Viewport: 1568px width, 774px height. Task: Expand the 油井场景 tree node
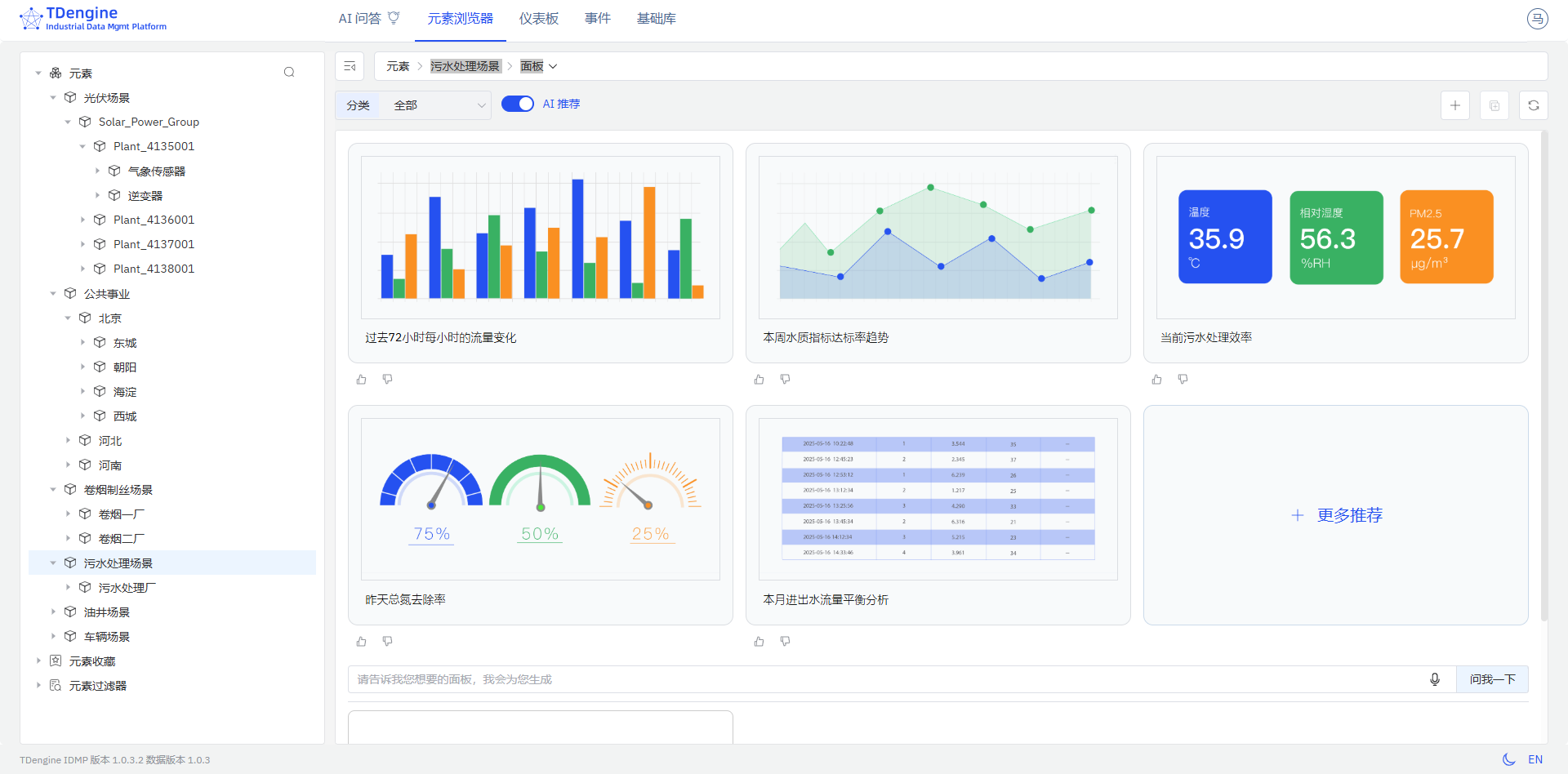(x=53, y=612)
